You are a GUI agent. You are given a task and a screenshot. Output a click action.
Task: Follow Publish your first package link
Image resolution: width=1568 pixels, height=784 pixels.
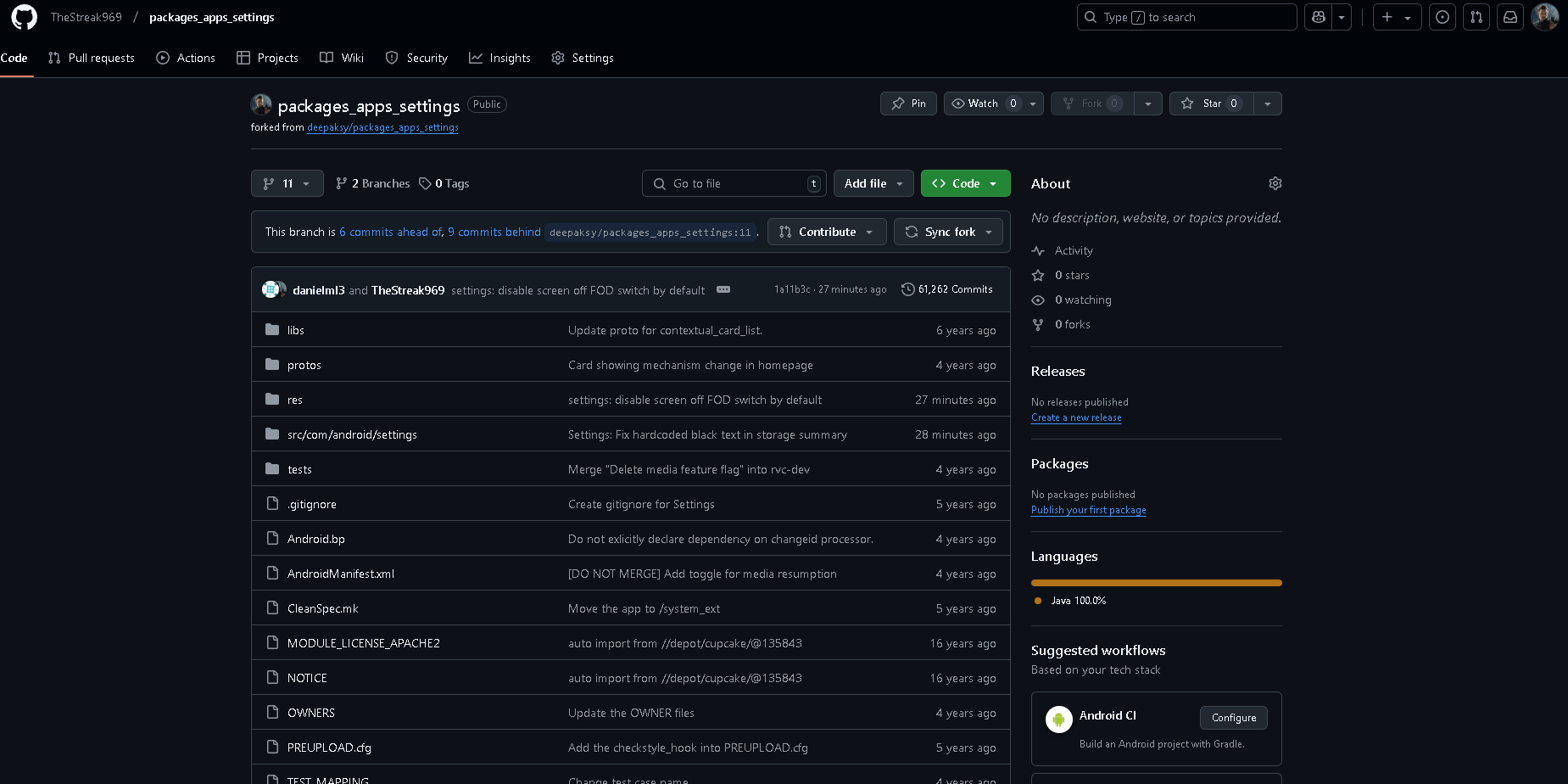point(1089,510)
